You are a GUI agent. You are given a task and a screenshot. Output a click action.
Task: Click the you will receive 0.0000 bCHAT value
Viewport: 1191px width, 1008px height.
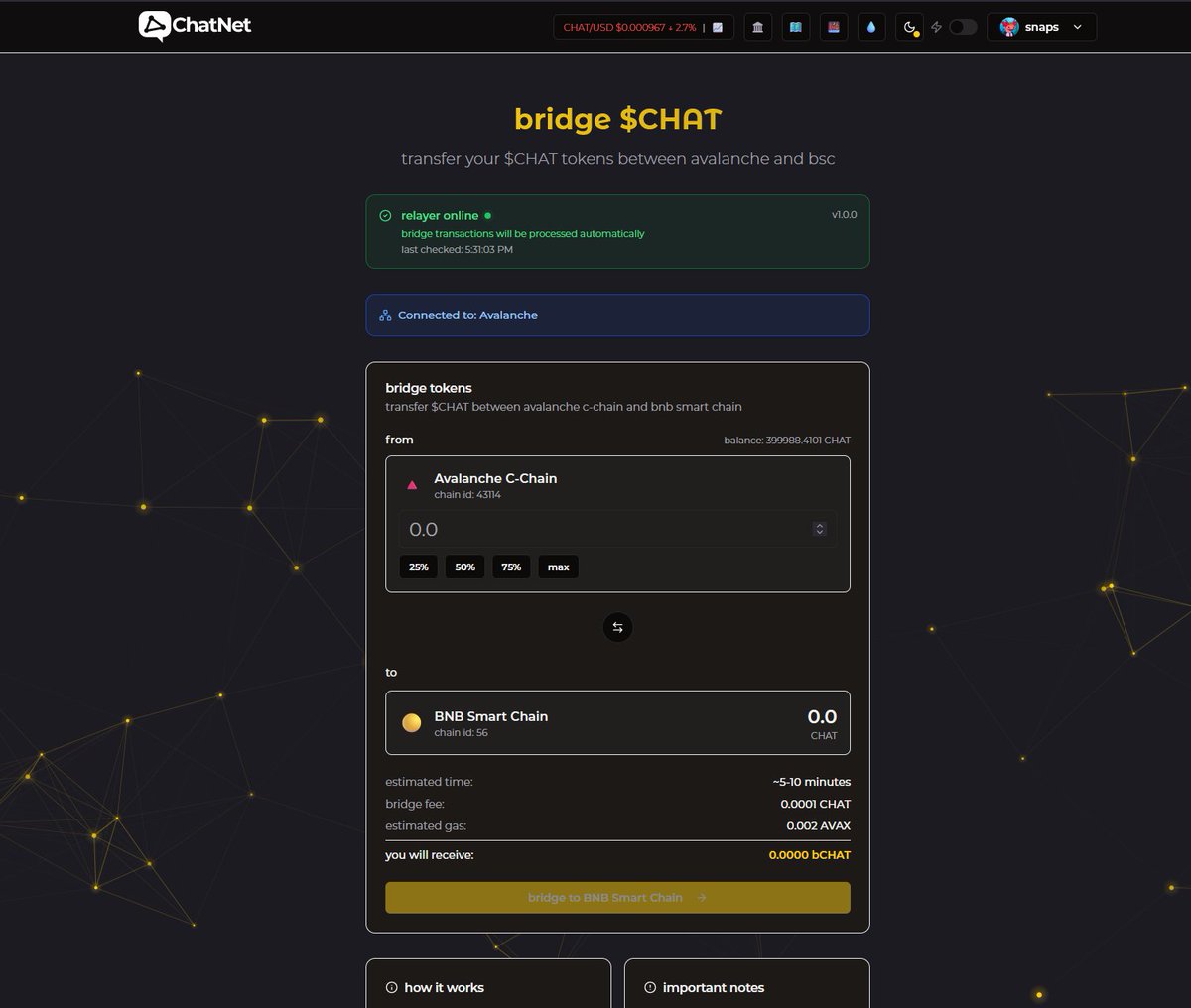(810, 855)
